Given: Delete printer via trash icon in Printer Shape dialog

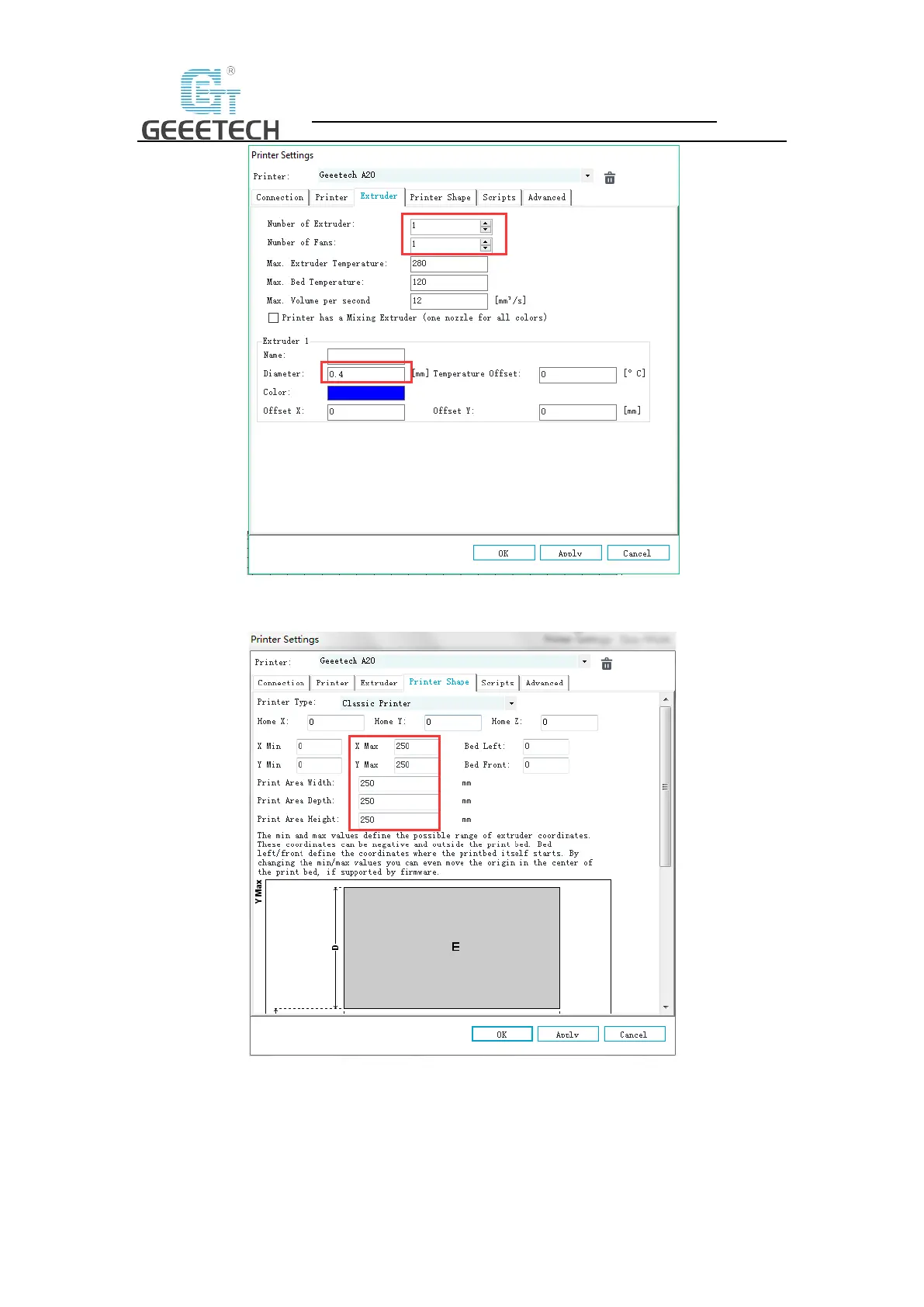Looking at the screenshot, I should click(x=607, y=664).
